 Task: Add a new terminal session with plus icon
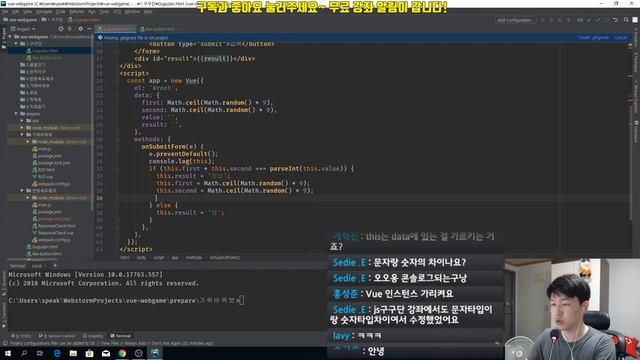click(x=55, y=266)
